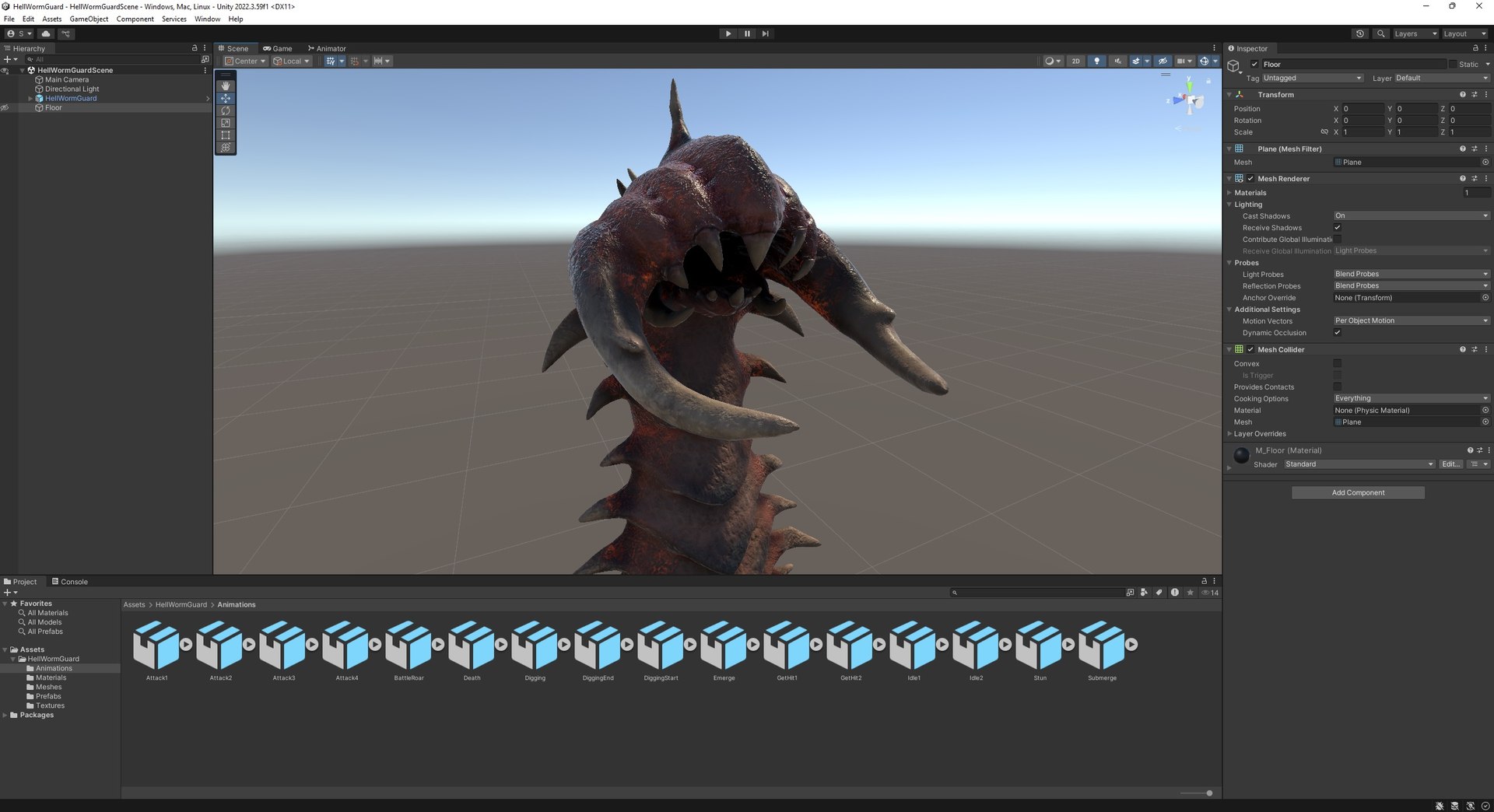1494x812 pixels.
Task: Open the GameObject menu
Action: (x=89, y=19)
